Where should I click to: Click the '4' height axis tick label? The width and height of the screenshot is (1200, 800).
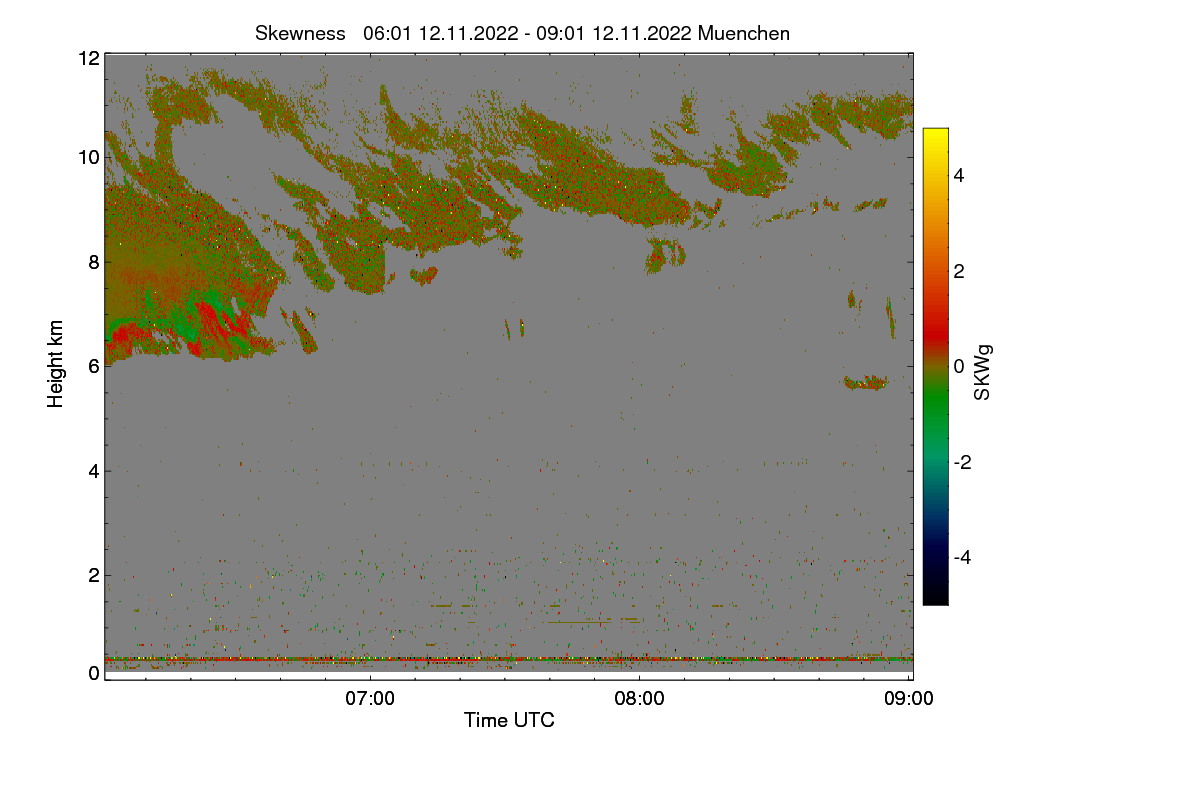click(x=94, y=470)
